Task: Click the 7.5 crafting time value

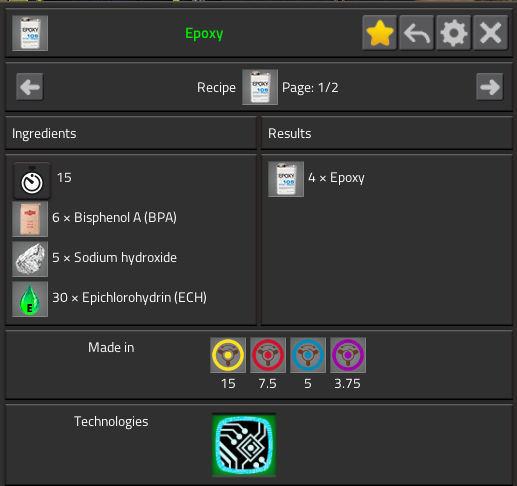Action: [x=268, y=384]
